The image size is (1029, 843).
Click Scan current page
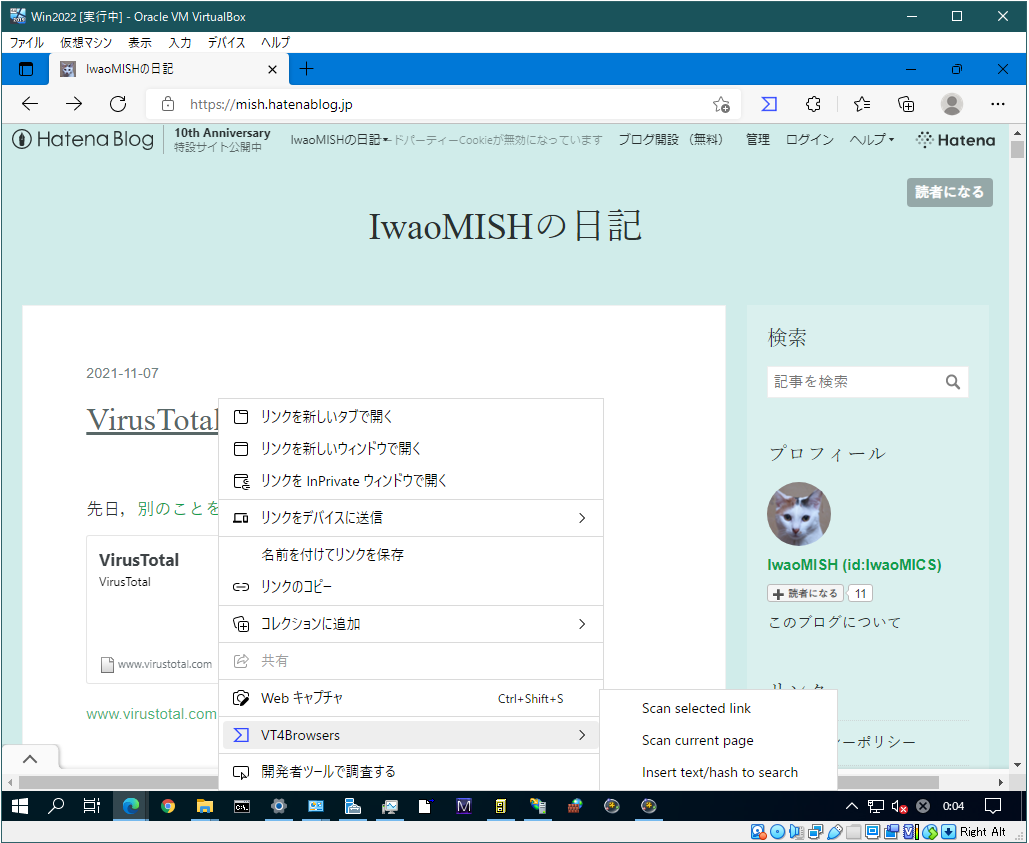point(719,741)
